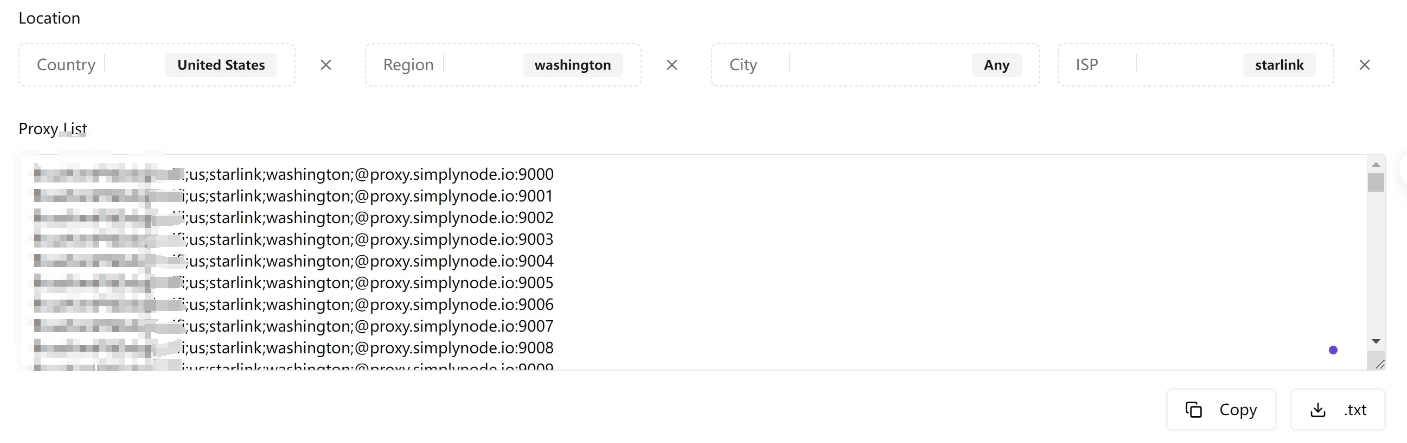Click the purple dot in the proxy list box
The image size is (1407, 443).
(x=1333, y=350)
